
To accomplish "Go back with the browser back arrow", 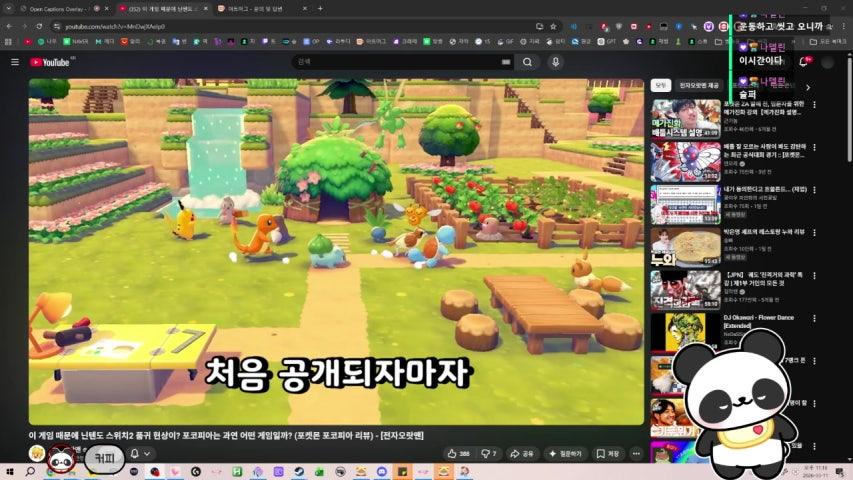I will pyautogui.click(x=9, y=26).
